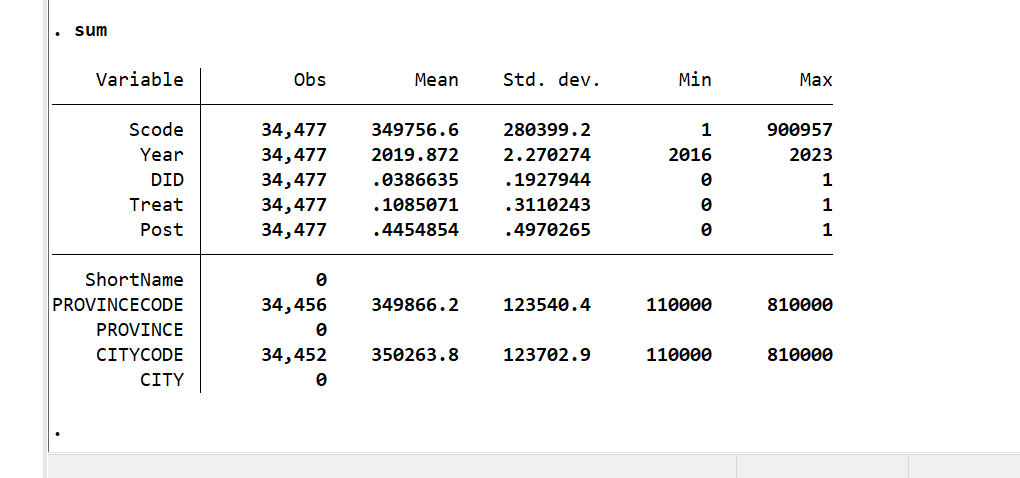This screenshot has width=1020, height=478.
Task: Select Post std. dev. .4970265
Action: tap(547, 230)
